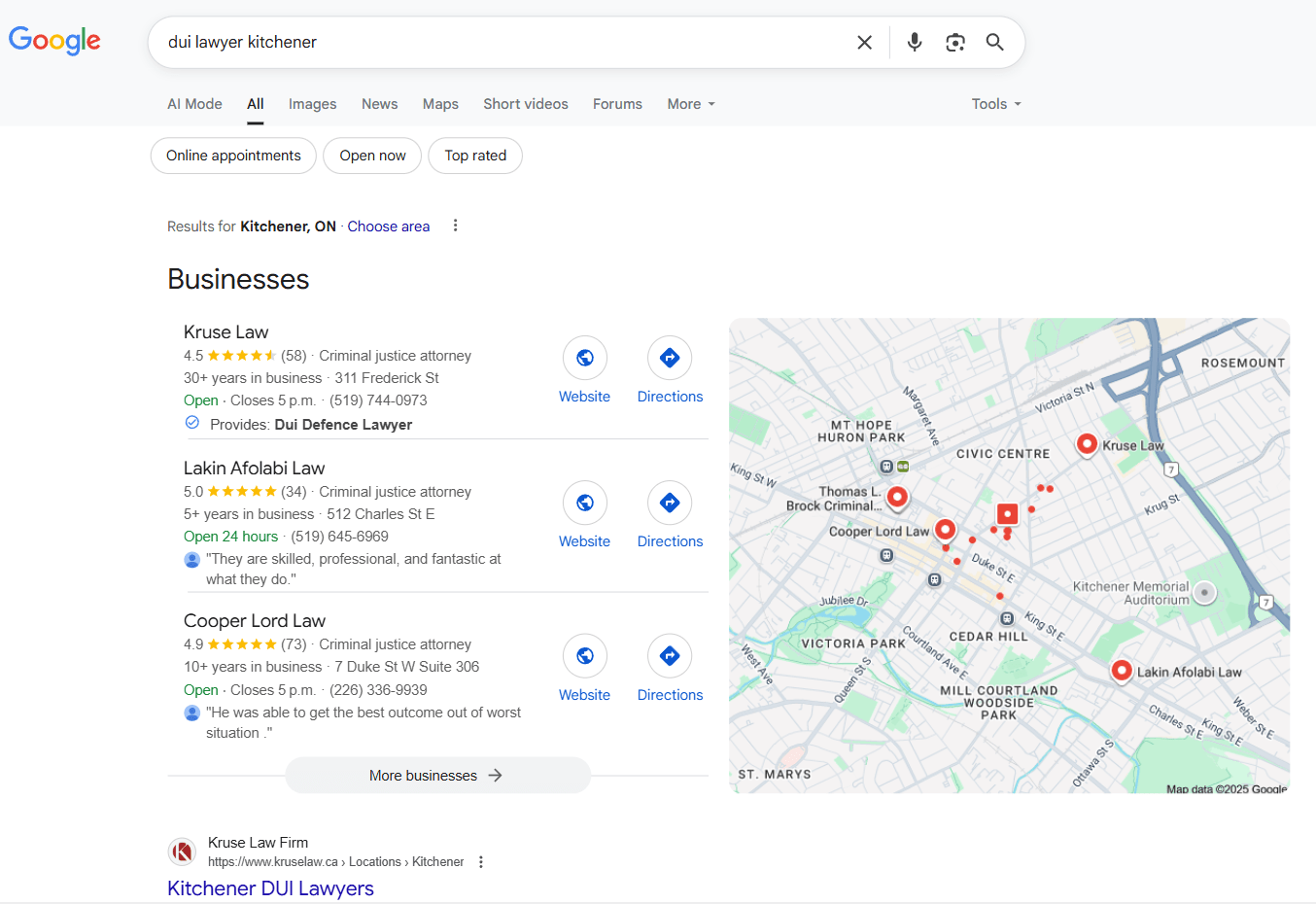Start voice search with microphone icon

(914, 42)
